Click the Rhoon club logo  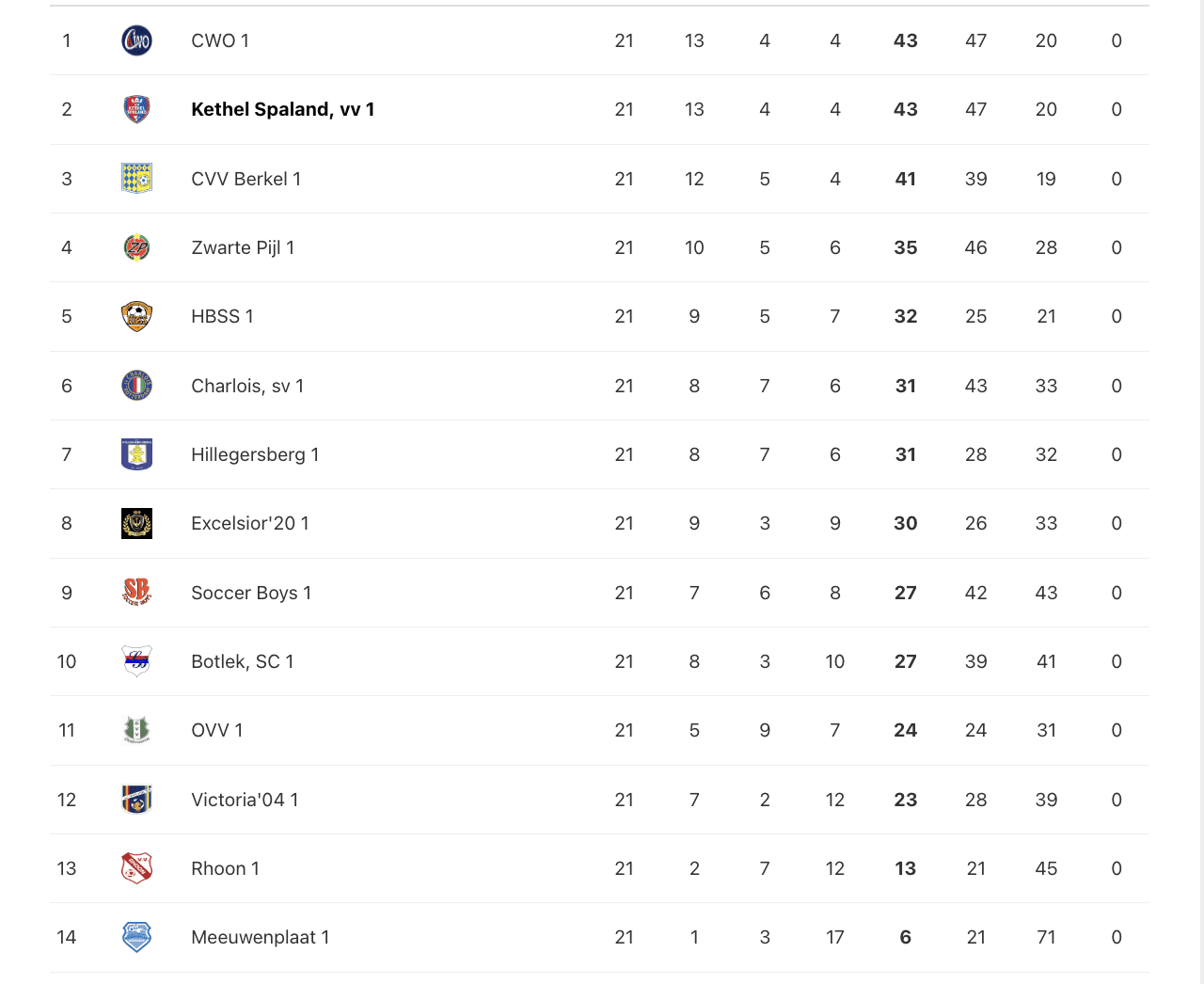[136, 868]
